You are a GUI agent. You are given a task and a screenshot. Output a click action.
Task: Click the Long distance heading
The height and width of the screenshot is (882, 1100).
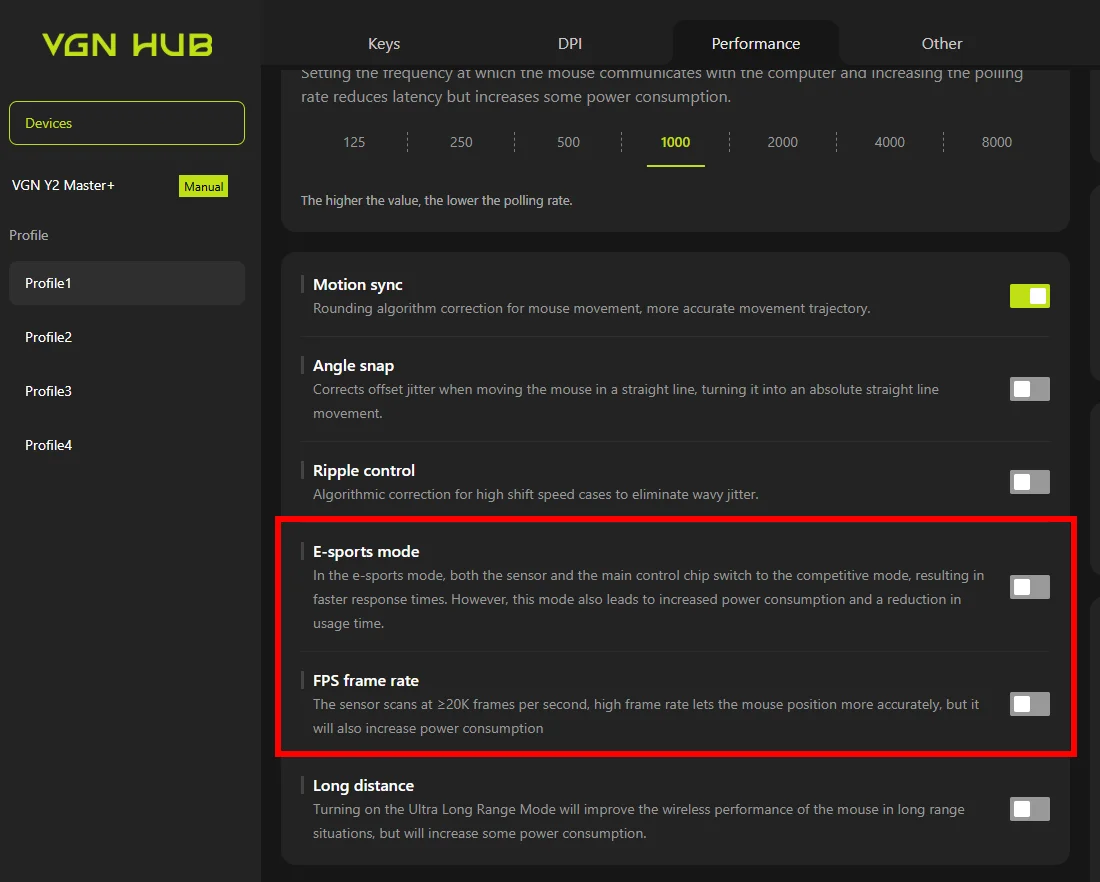coord(363,786)
